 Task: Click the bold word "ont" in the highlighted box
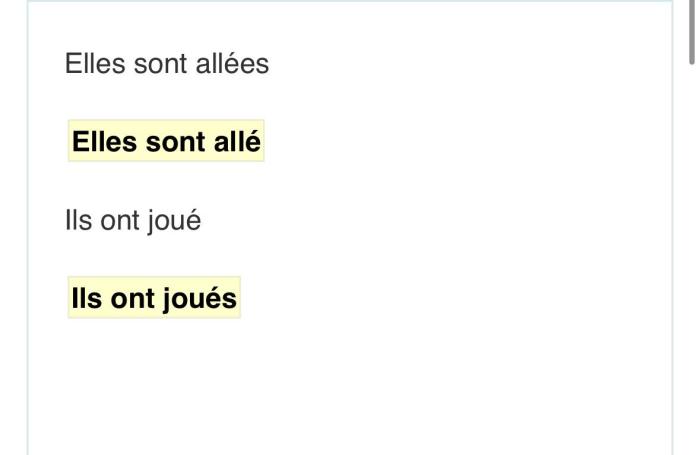[133, 298]
